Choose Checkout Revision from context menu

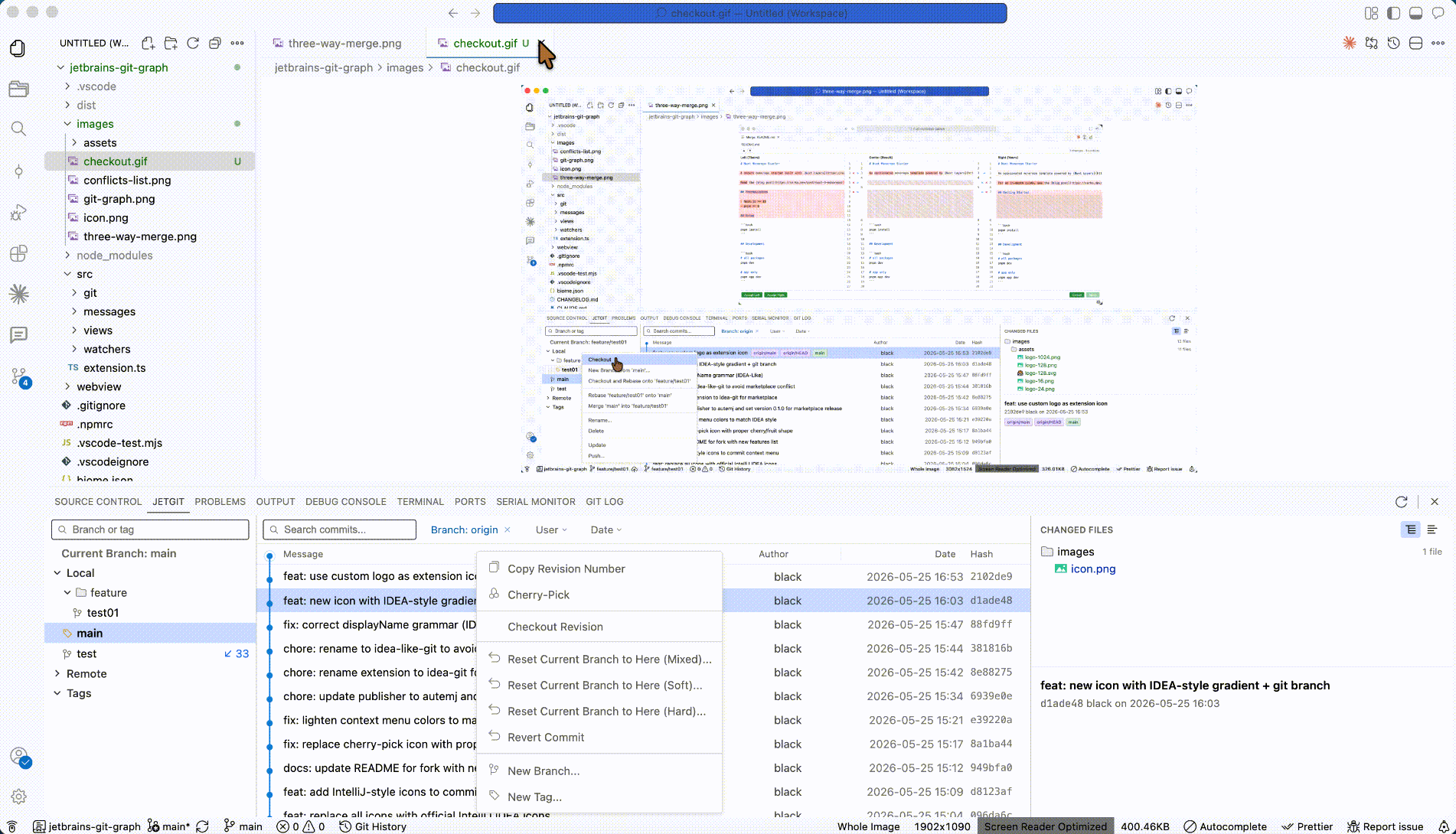pos(599,627)
